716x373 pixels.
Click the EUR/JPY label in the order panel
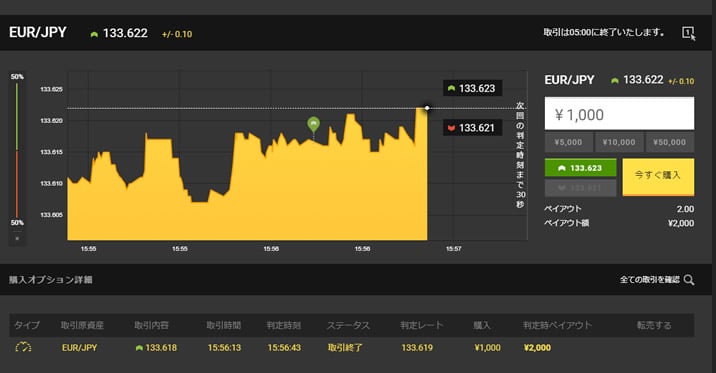pos(569,80)
